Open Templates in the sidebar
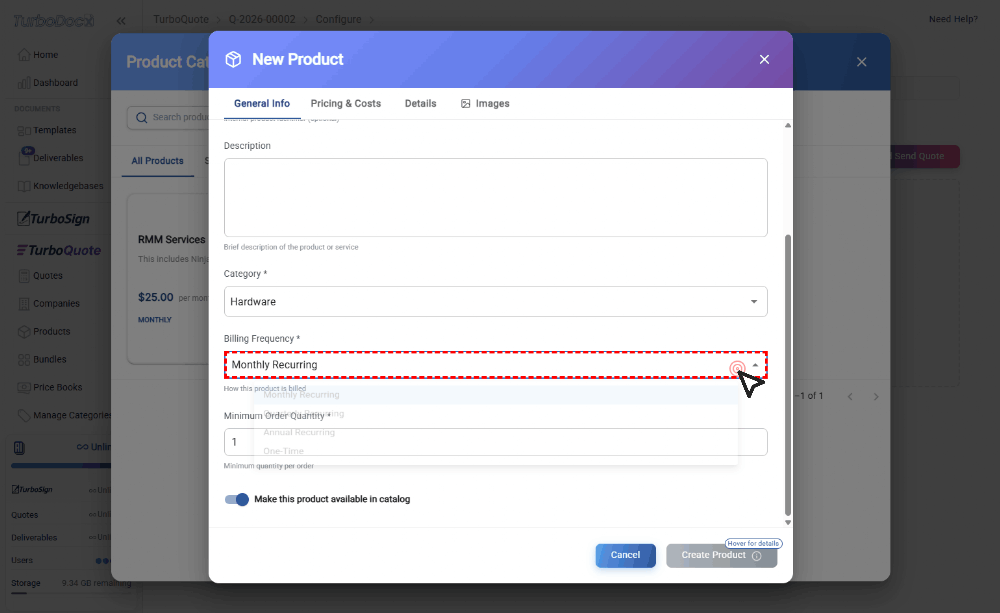Screen dimensions: 1000x613 (x=47, y=130)
